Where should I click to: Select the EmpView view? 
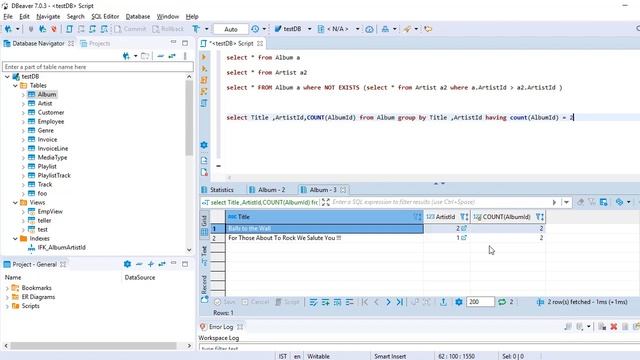[x=50, y=211]
